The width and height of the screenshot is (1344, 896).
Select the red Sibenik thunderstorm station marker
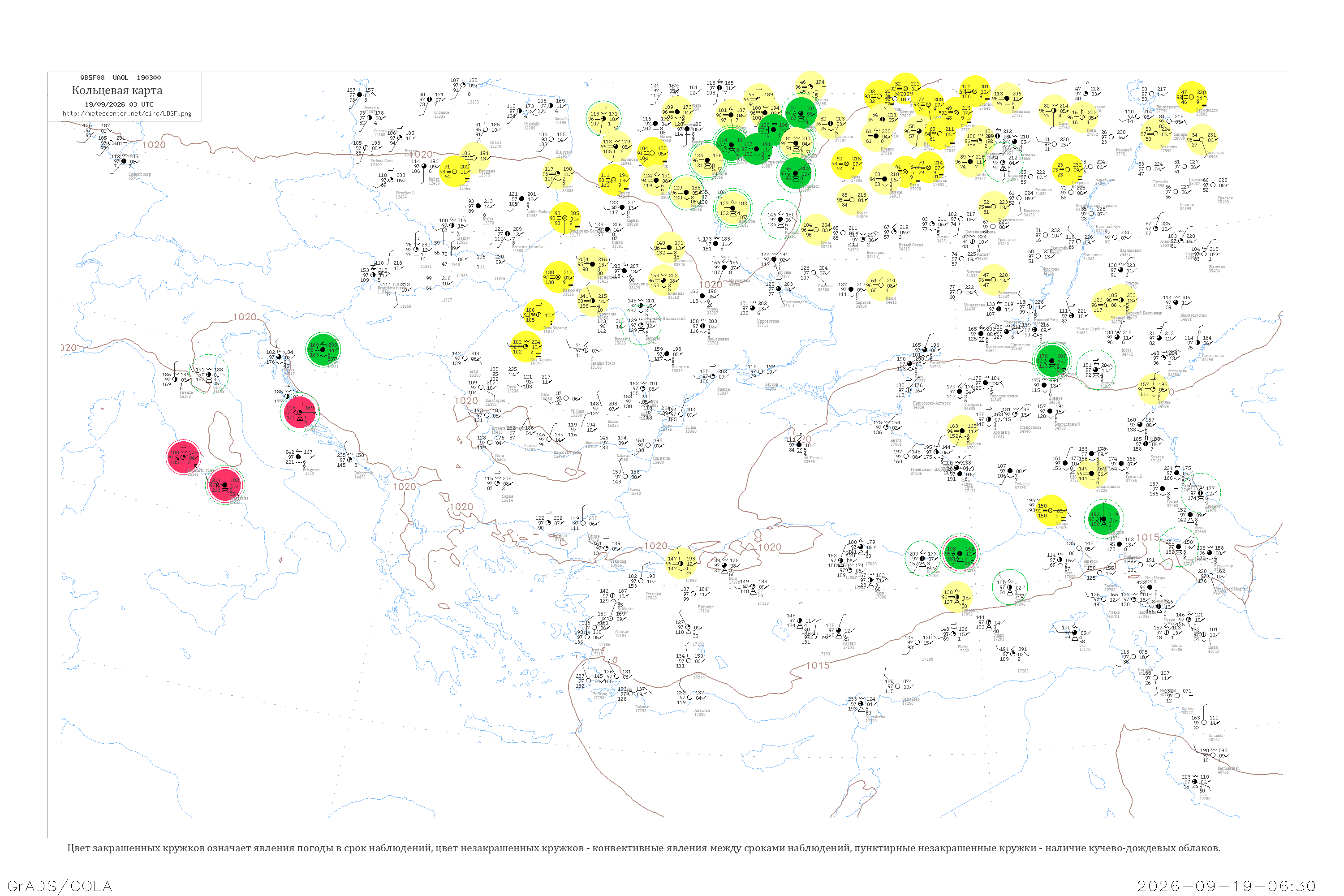click(299, 412)
